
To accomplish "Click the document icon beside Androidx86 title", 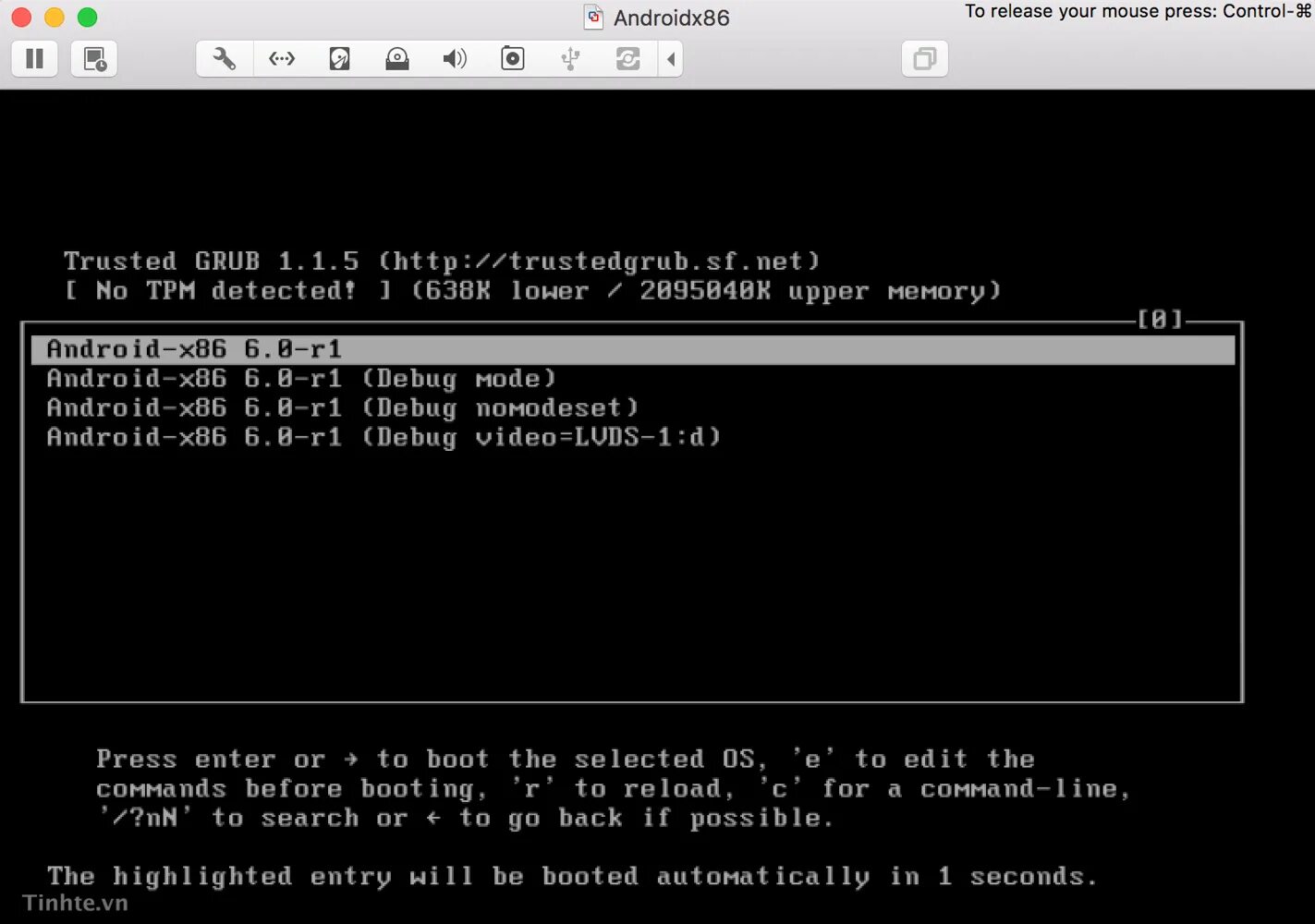I will click(593, 18).
